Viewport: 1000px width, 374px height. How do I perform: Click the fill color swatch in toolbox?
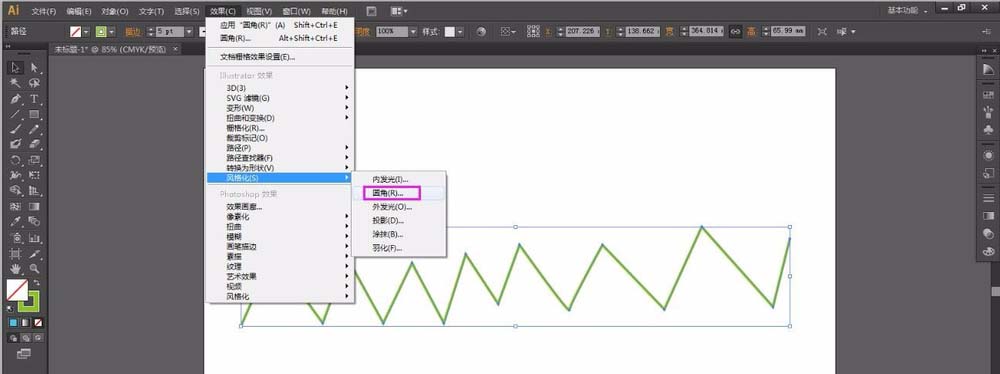(17, 290)
